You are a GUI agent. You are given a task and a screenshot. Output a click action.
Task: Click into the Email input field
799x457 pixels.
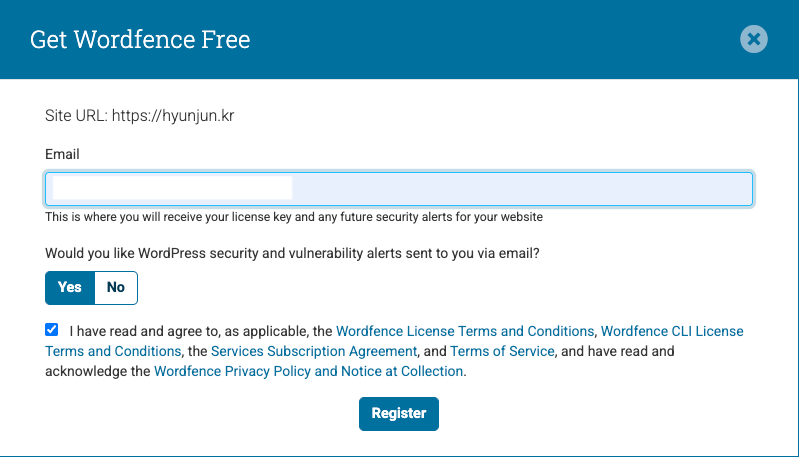pyautogui.click(x=520, y=189)
